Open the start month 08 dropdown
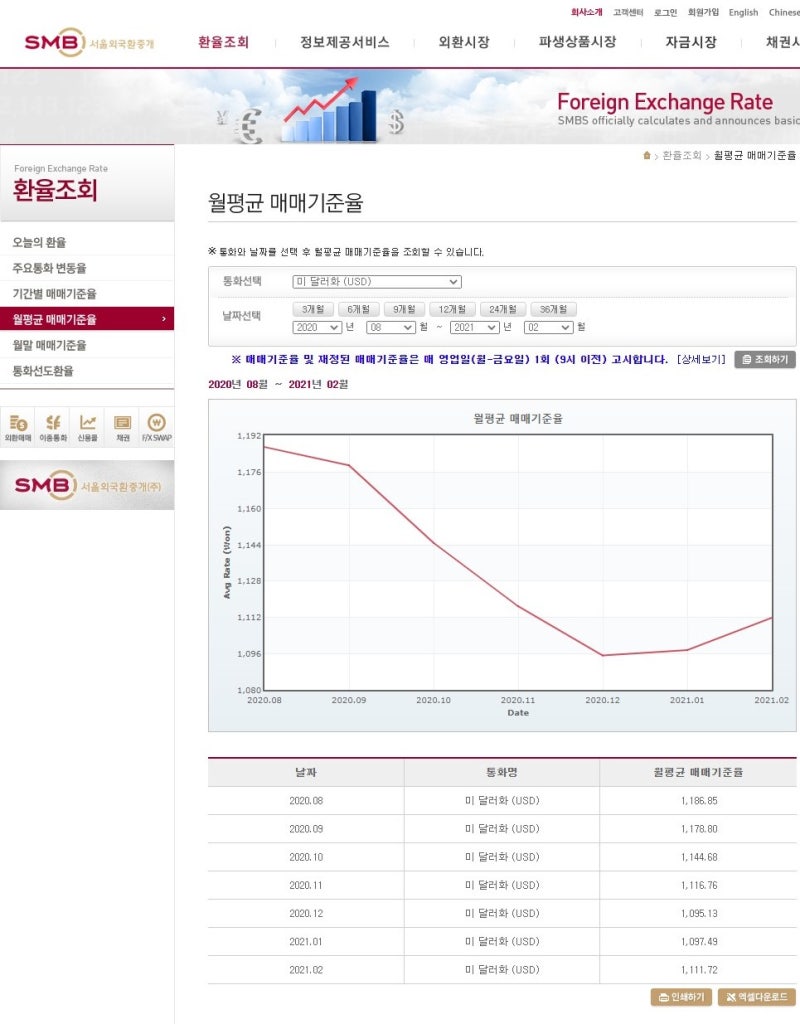This screenshot has width=800, height=1024. (x=391, y=327)
